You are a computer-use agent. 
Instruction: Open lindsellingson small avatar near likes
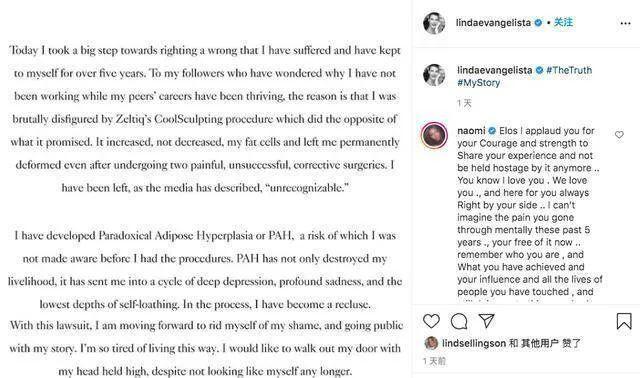431,343
